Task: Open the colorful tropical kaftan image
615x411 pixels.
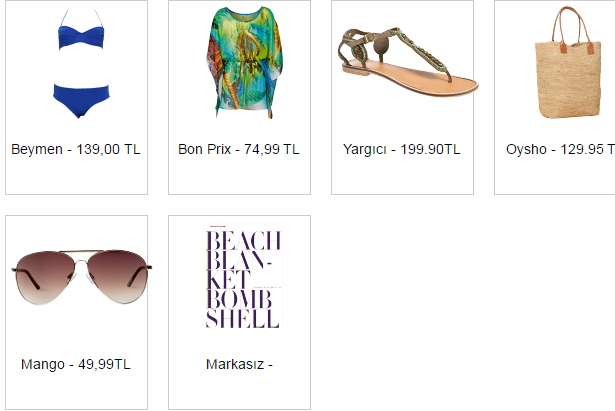Action: click(x=244, y=62)
